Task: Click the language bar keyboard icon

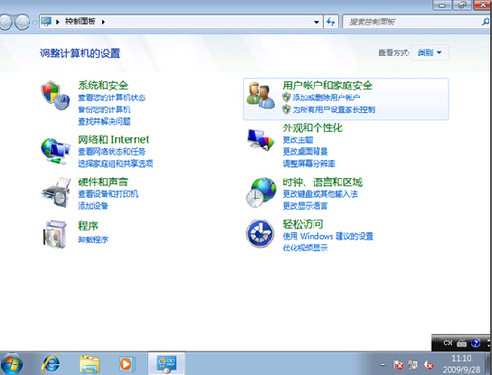Action: 462,343
